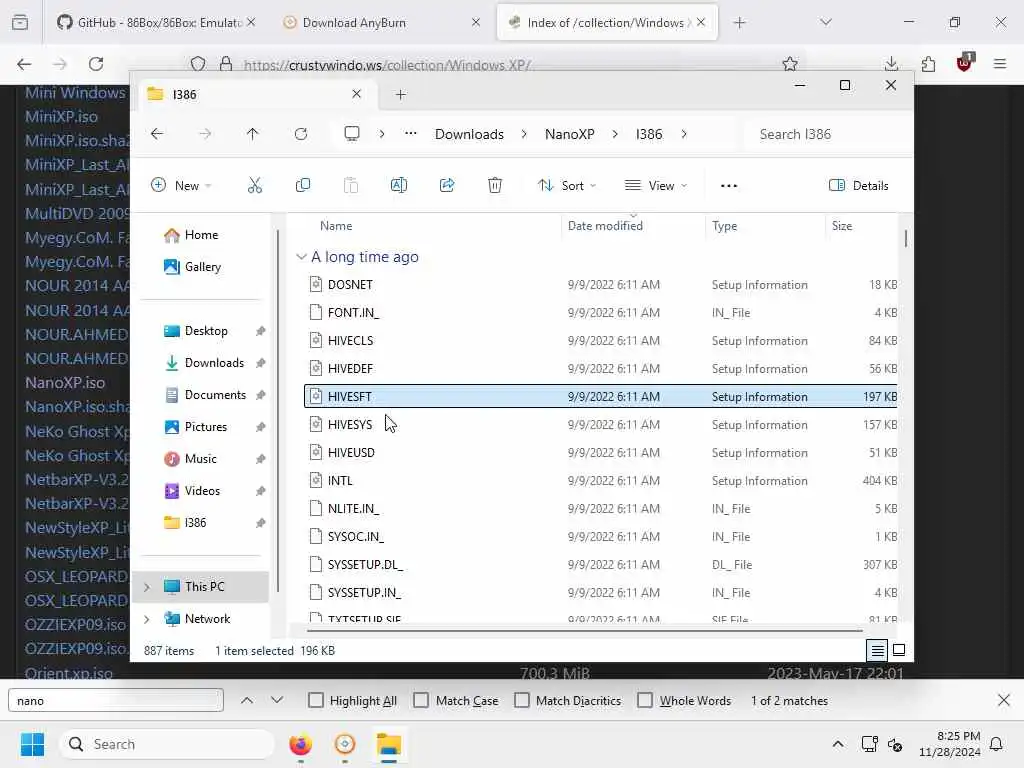Show hidden system tray icons
Screen dimensions: 1024x768
tap(838, 744)
